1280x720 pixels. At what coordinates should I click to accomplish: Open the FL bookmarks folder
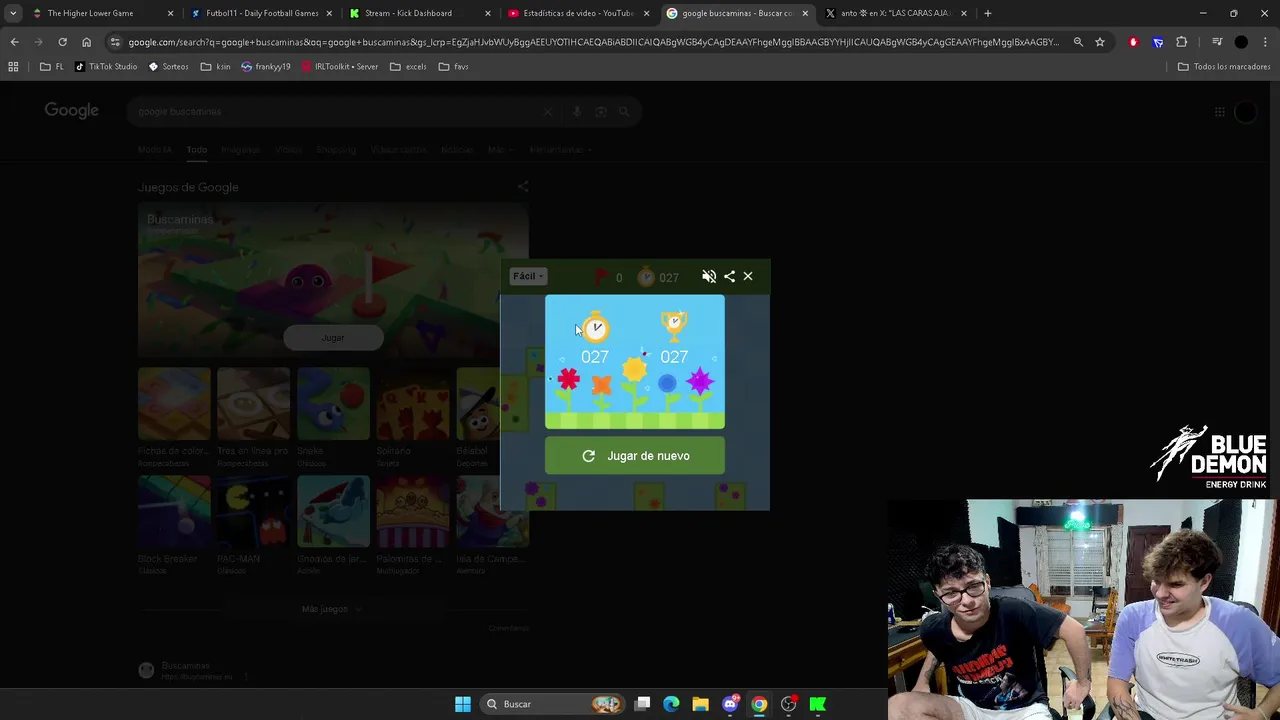coord(52,66)
